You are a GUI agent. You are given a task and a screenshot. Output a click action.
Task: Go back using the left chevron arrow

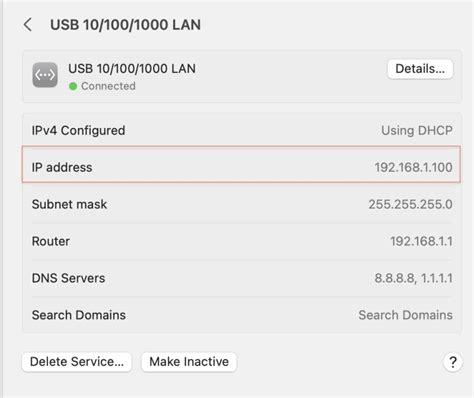pos(28,25)
